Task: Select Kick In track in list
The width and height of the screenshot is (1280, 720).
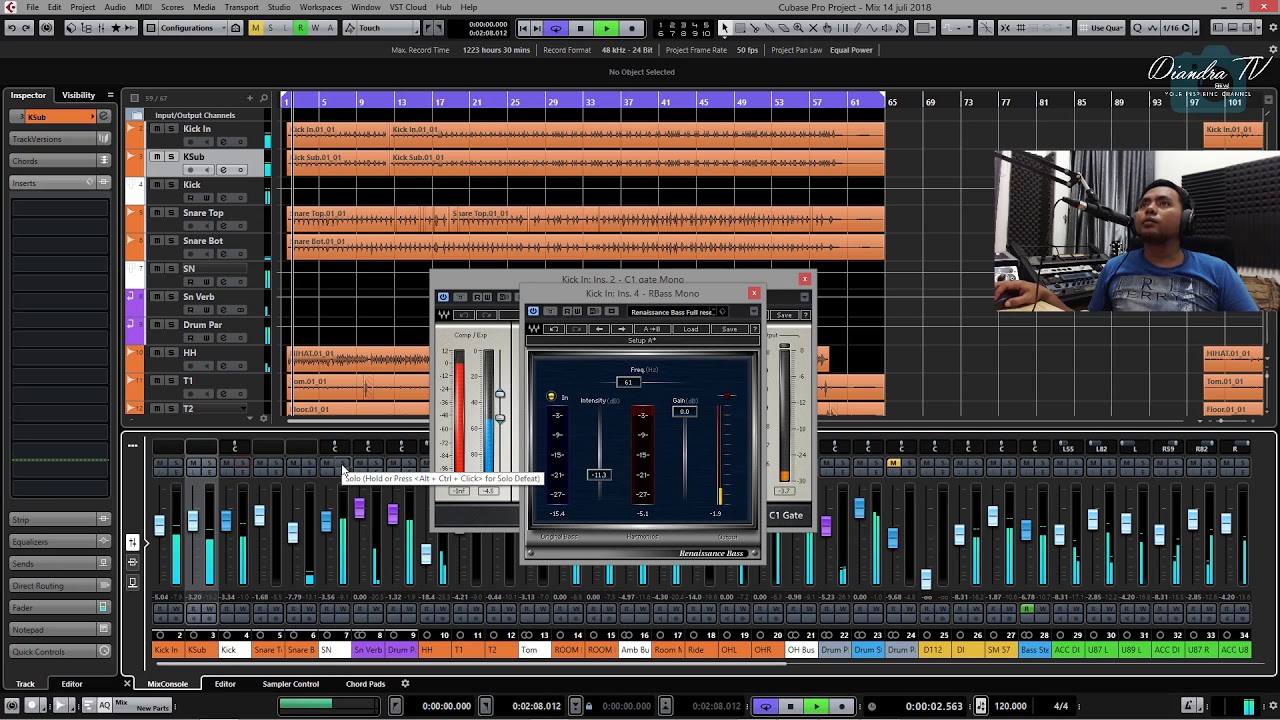Action: click(197, 129)
